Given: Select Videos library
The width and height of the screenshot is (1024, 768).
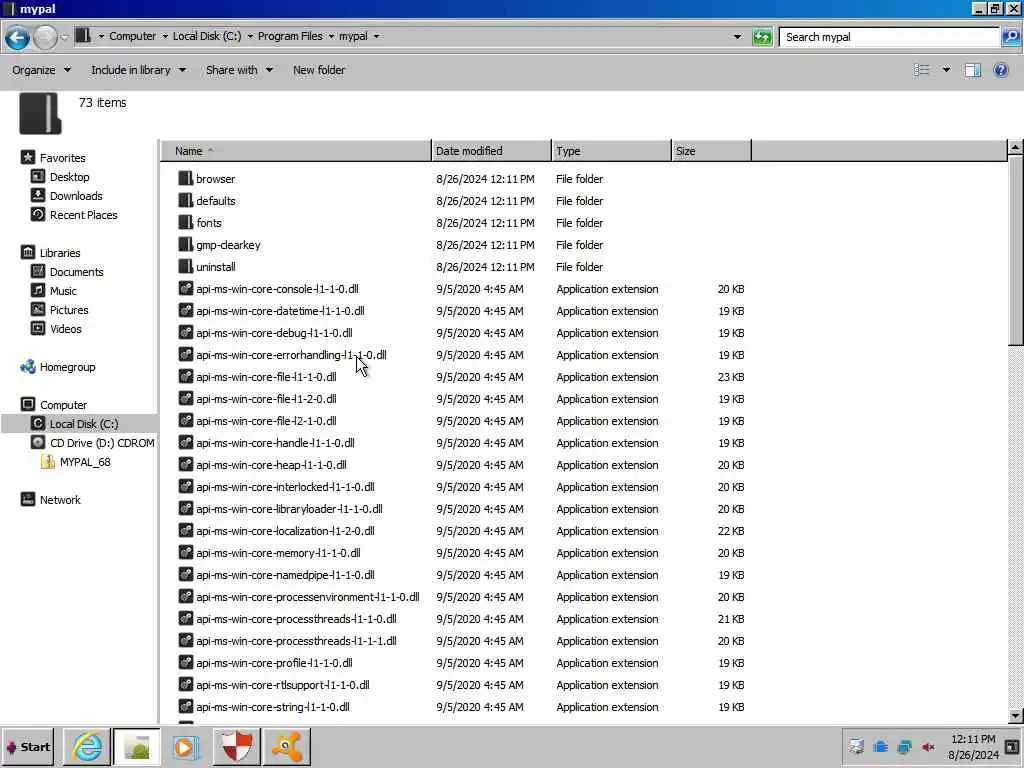Looking at the screenshot, I should 66,328.
